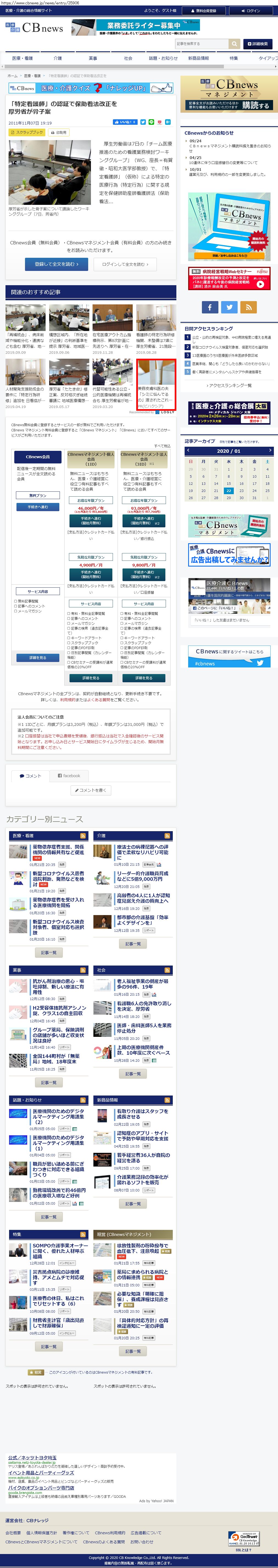Open the Facebook icon in the sidebar

tap(209, 307)
